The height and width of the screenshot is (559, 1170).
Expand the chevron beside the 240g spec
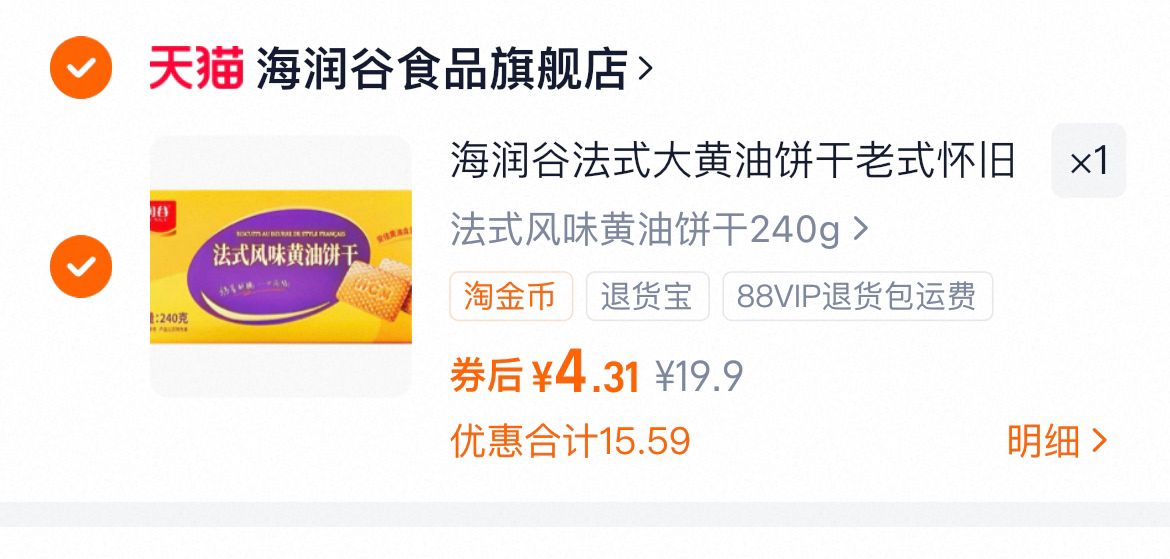(x=860, y=229)
